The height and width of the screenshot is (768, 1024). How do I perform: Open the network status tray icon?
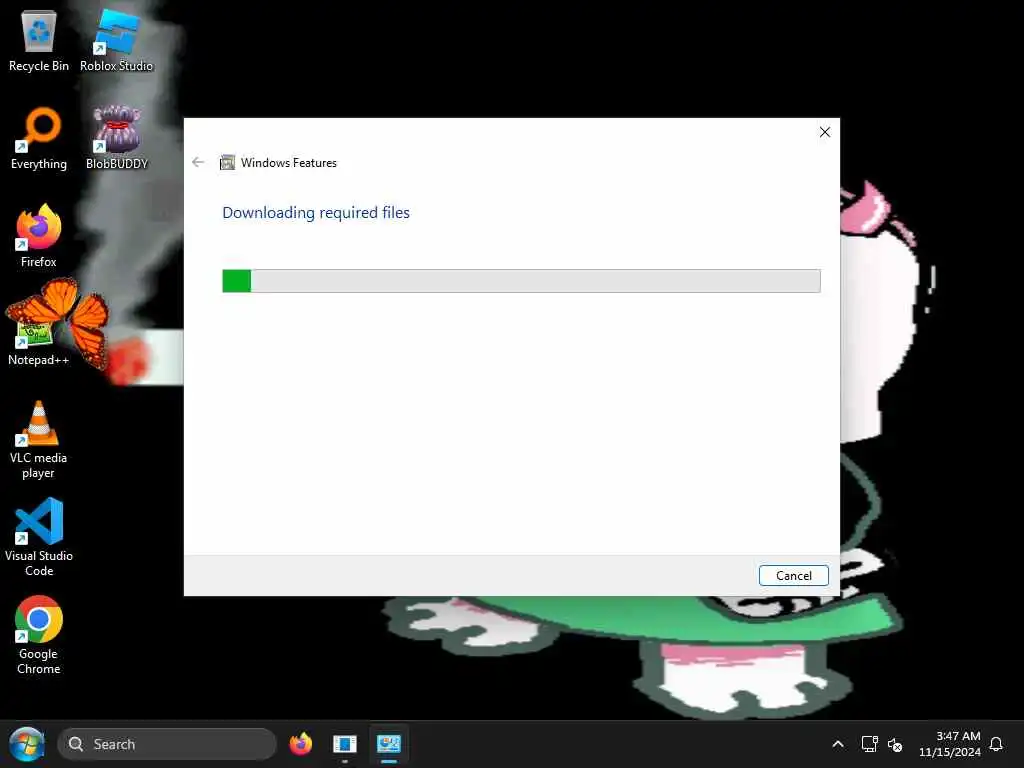[869, 744]
